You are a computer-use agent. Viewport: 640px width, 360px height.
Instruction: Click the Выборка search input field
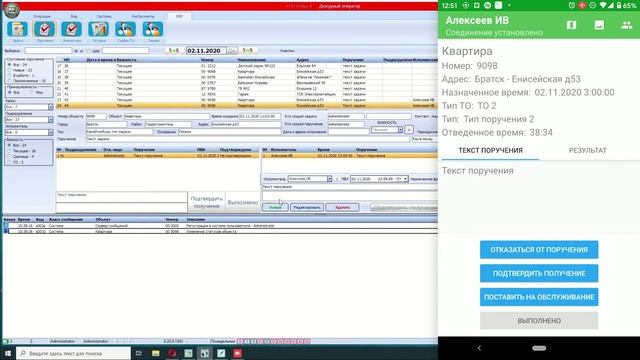pos(48,51)
